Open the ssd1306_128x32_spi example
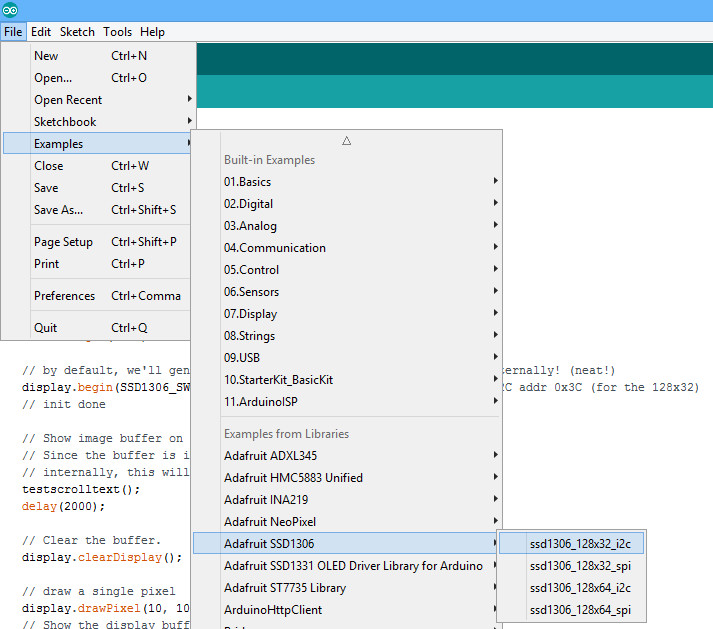 572,566
